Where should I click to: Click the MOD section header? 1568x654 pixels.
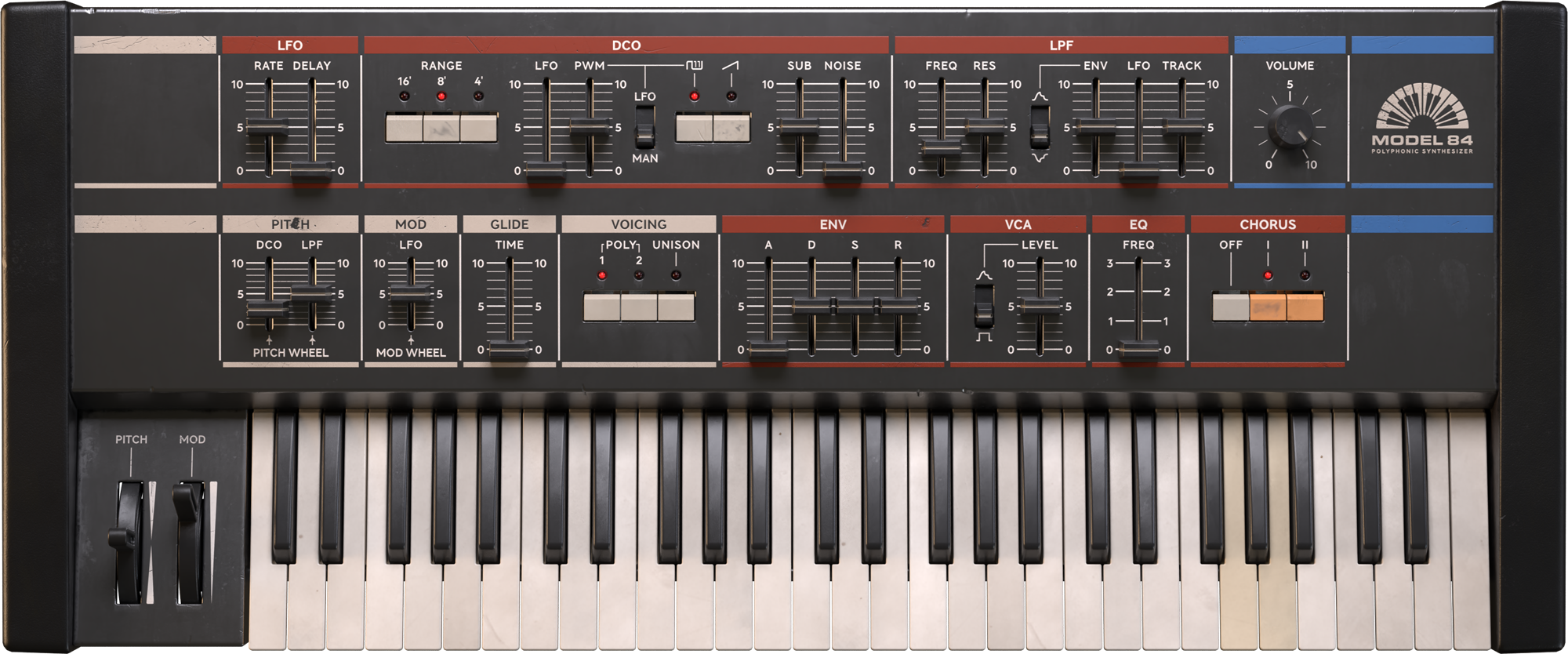pyautogui.click(x=411, y=224)
